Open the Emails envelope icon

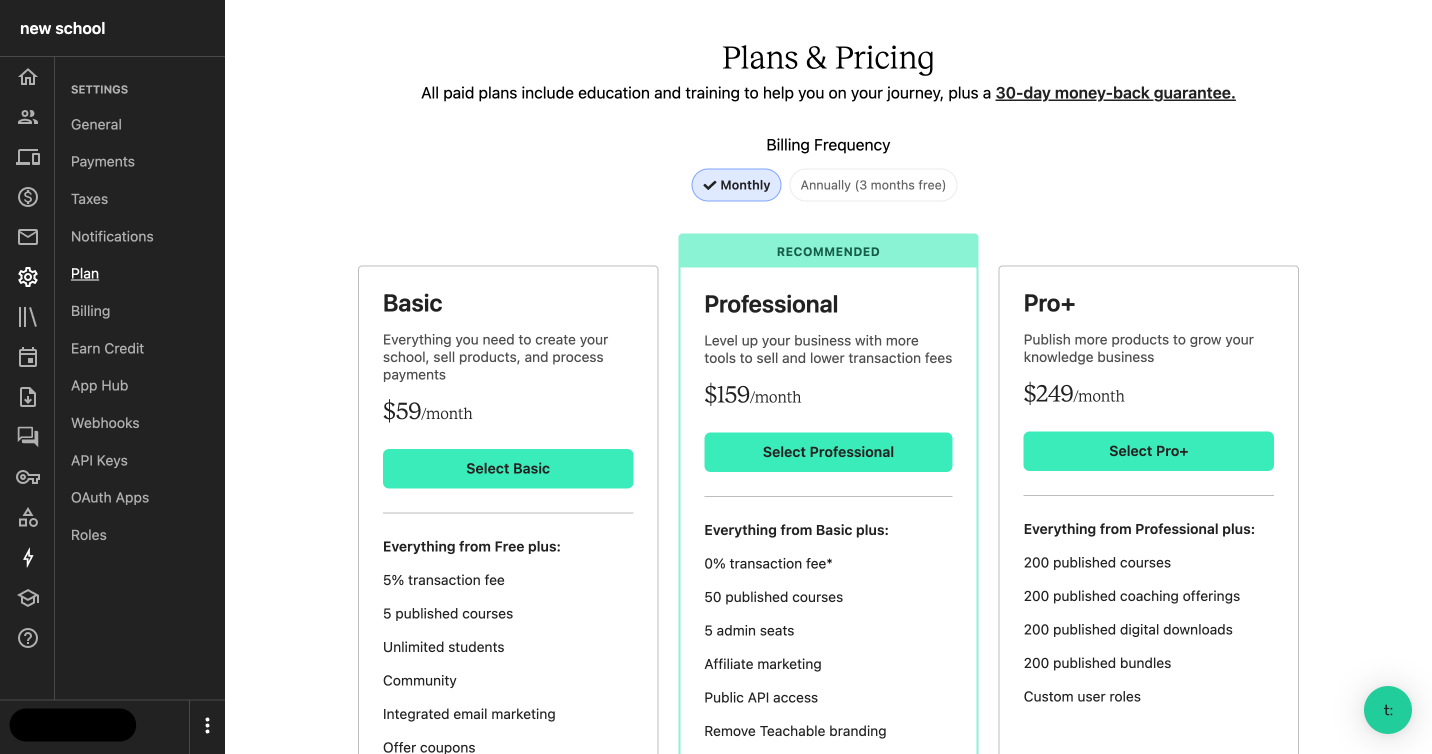click(x=28, y=237)
